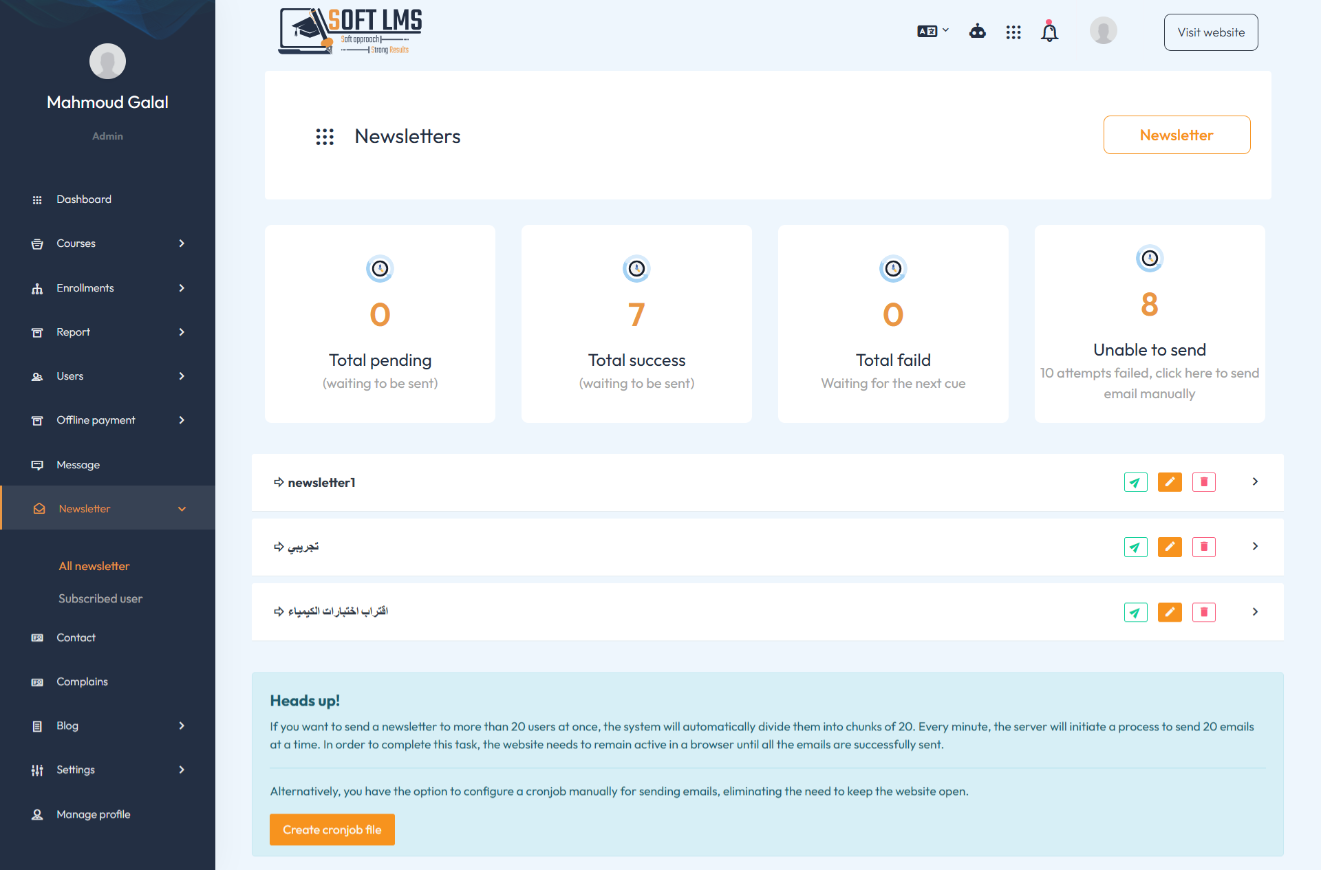Expand the Report sidebar menu
Viewport: 1321px width, 870px height.
[x=107, y=332]
